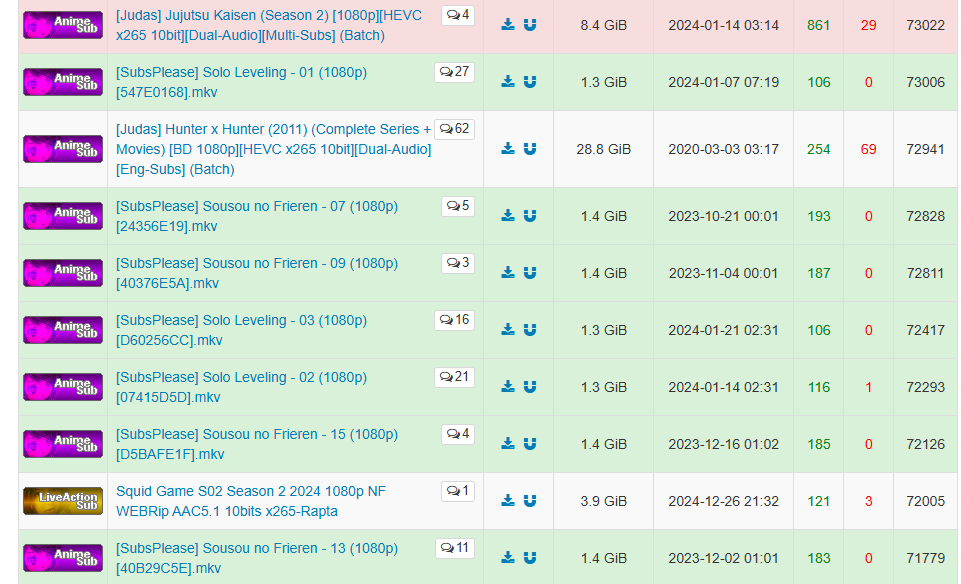The height and width of the screenshot is (584, 961).
Task: View the 11 comments on Sousou no Frieren - 13
Action: (455, 548)
